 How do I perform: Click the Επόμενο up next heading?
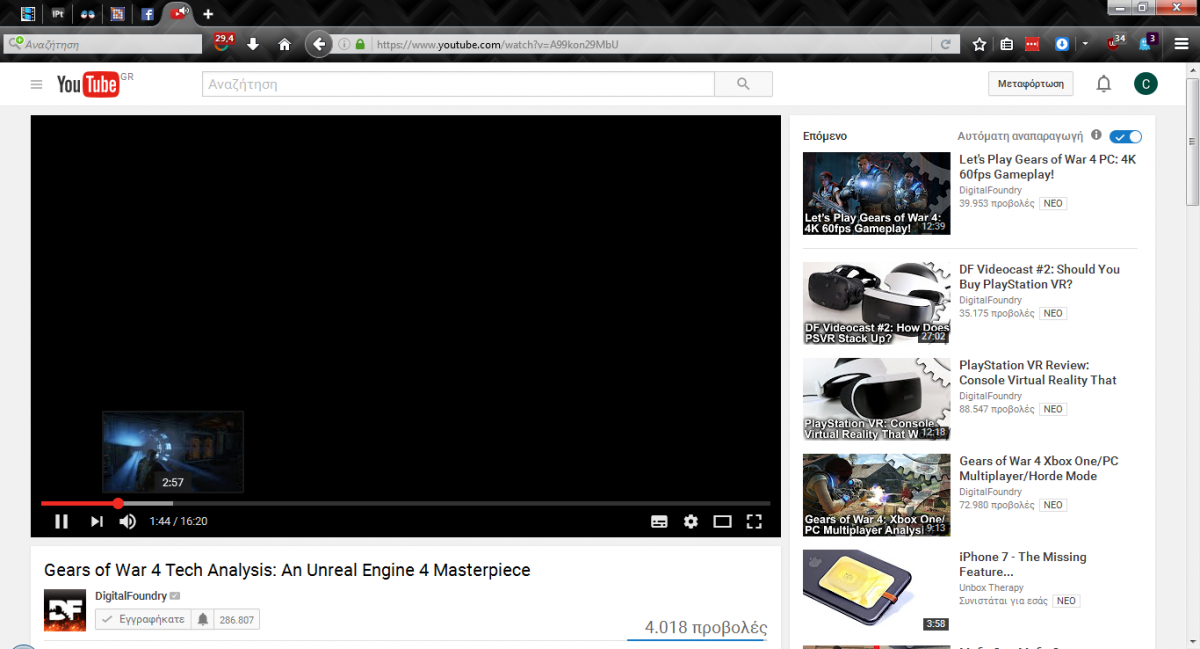click(x=825, y=135)
